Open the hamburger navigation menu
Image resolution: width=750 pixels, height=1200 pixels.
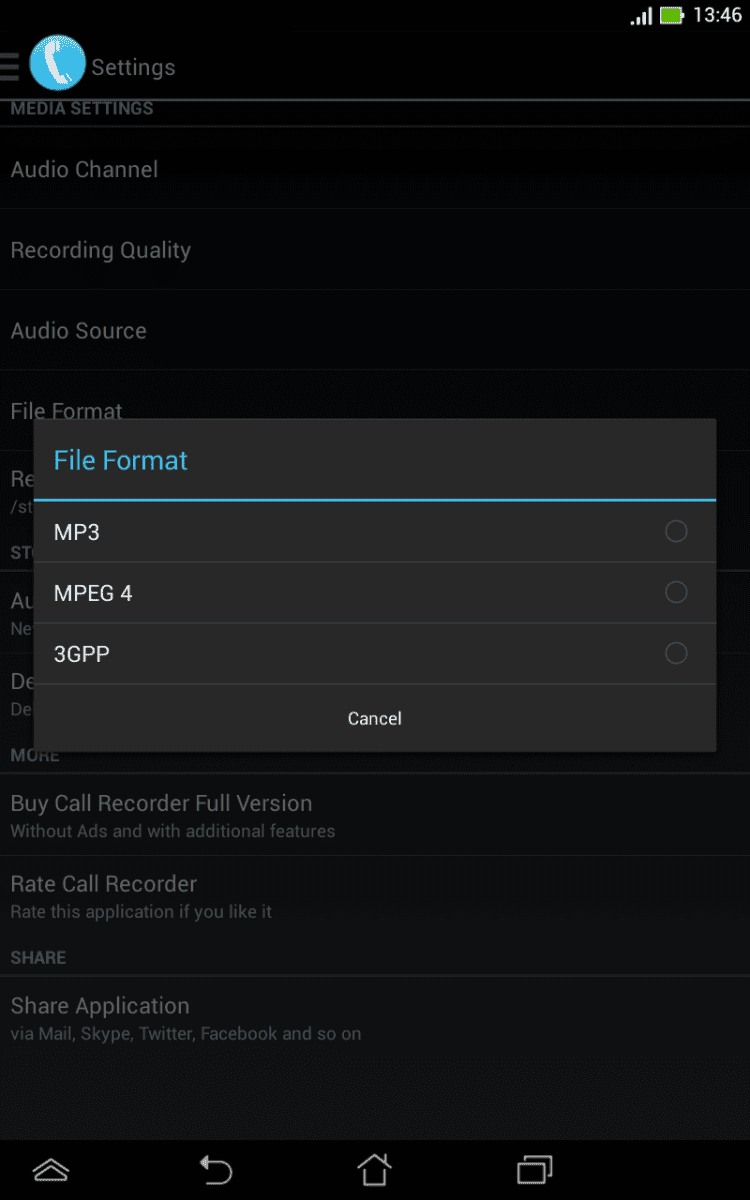9,66
